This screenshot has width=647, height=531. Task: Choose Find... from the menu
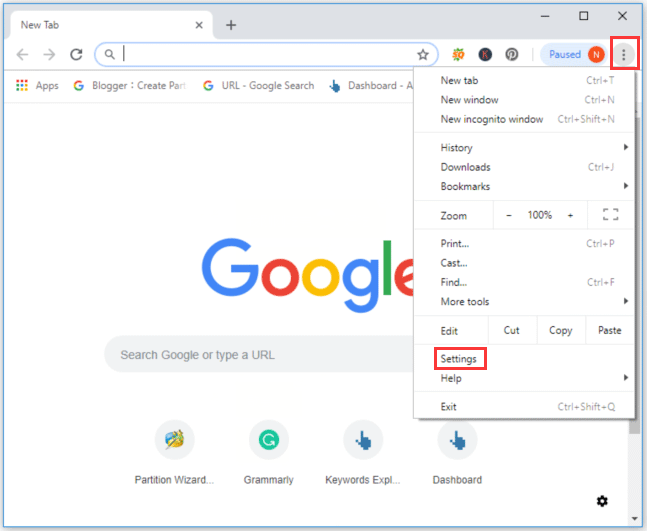[x=524, y=282]
